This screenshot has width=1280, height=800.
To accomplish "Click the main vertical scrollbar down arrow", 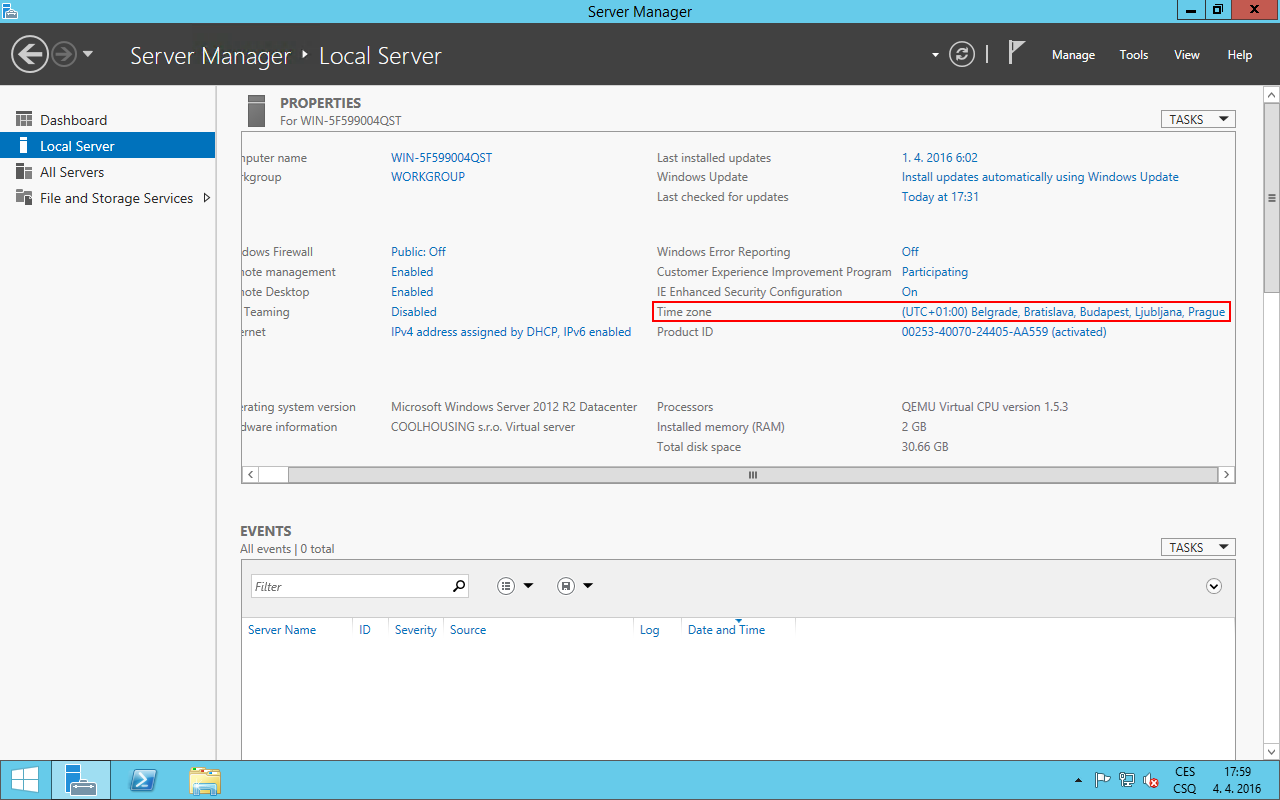I will [x=1272, y=751].
